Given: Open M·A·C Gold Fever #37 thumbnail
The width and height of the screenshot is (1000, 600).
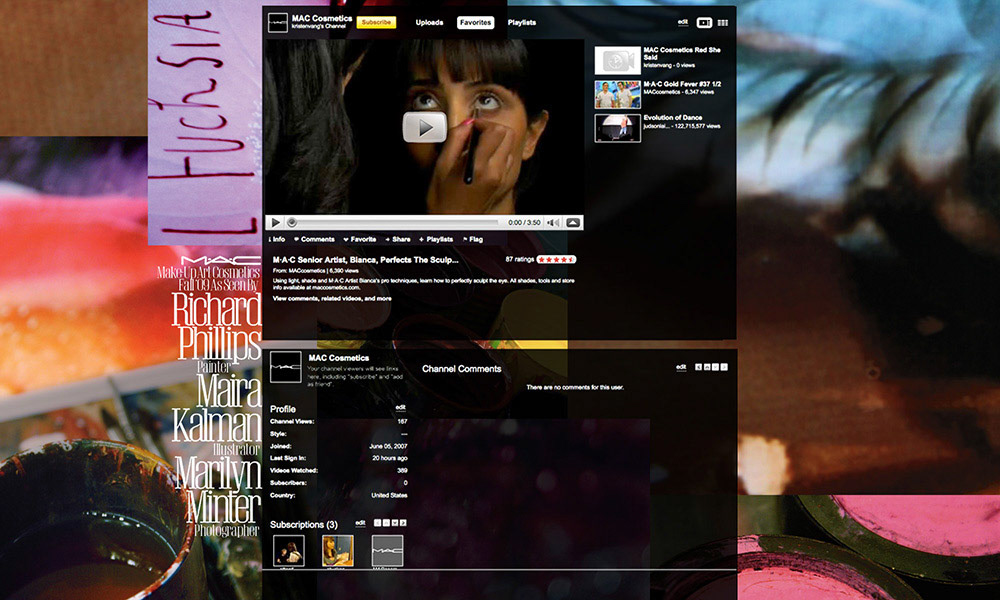Looking at the screenshot, I should 617,94.
